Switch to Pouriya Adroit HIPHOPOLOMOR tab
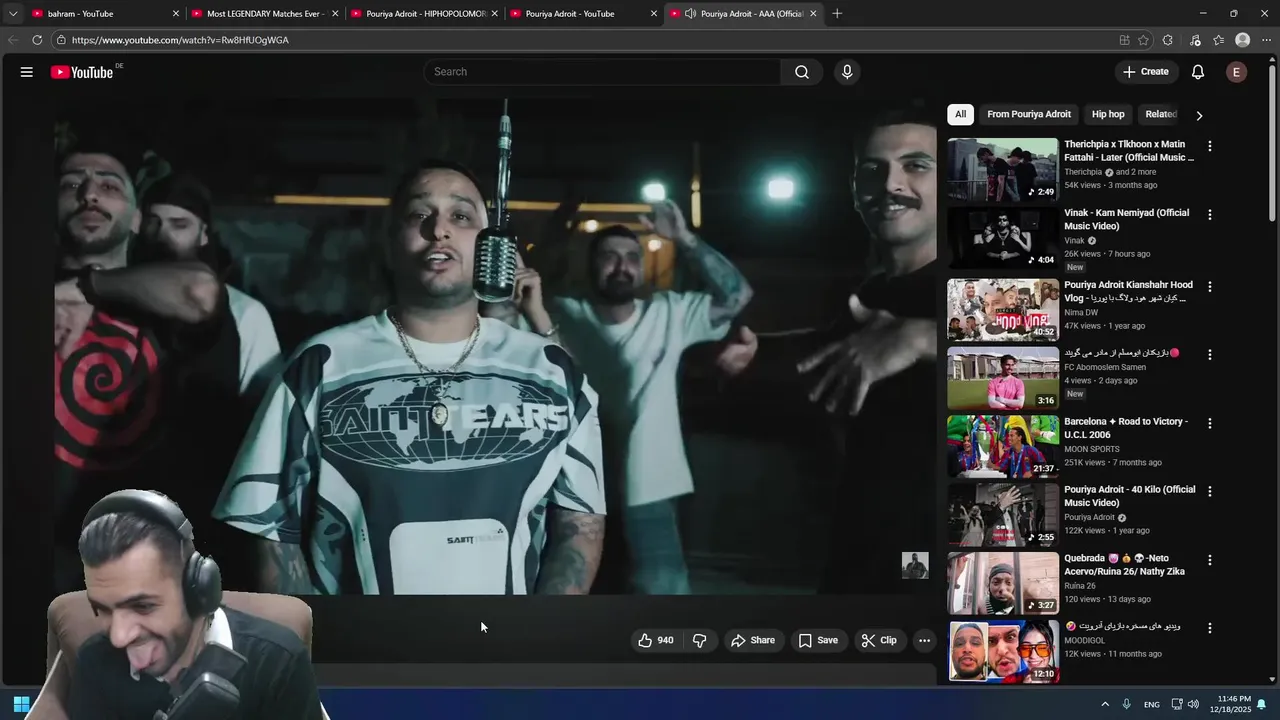 (x=424, y=14)
